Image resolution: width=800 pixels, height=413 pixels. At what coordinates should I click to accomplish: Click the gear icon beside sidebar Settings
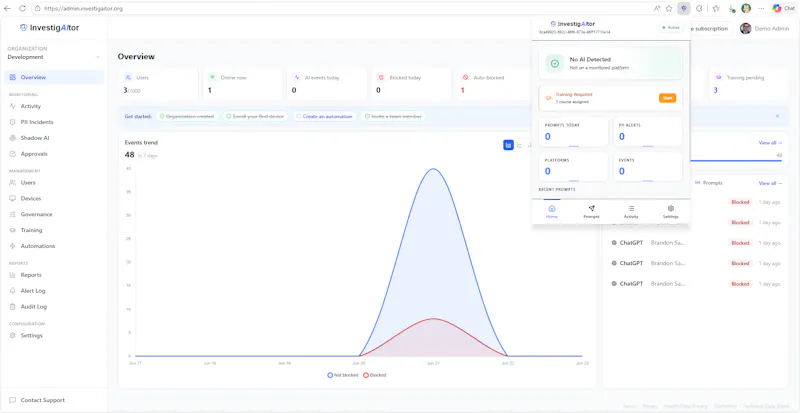[x=13, y=335]
